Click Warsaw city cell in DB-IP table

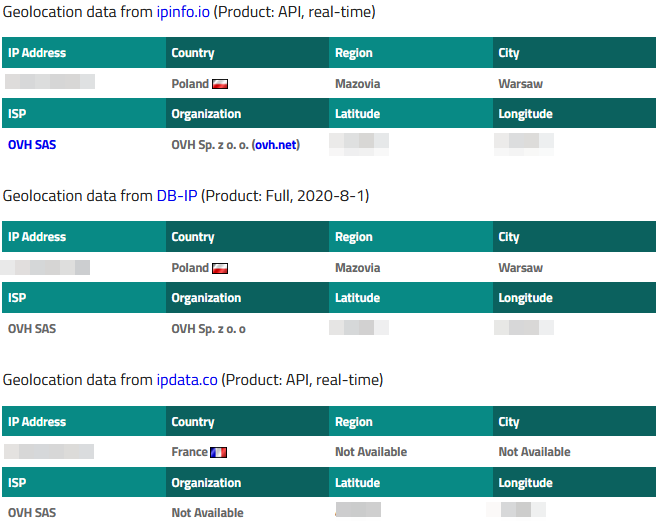pyautogui.click(x=520, y=268)
